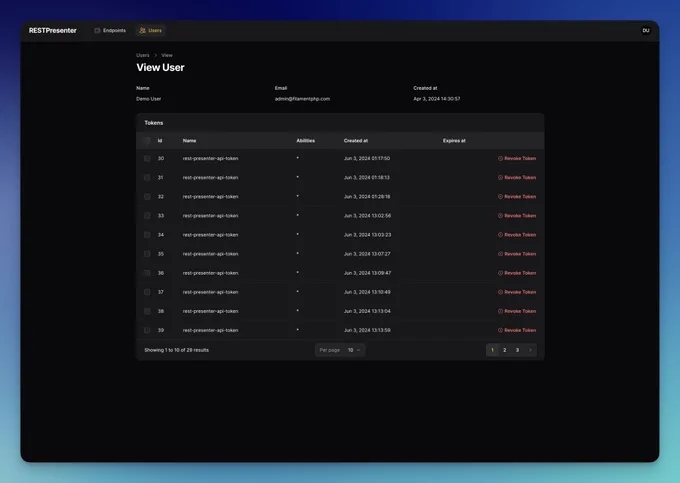Click the Apr 3, 2024 14:30:57 value

tap(437, 99)
